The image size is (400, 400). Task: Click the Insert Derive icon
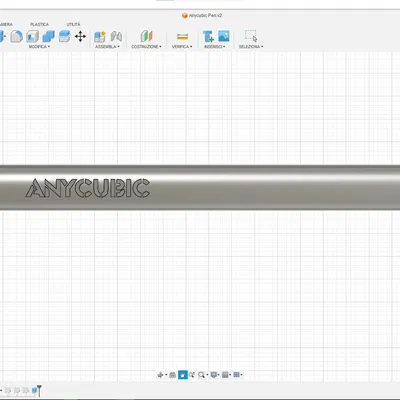click(x=208, y=36)
